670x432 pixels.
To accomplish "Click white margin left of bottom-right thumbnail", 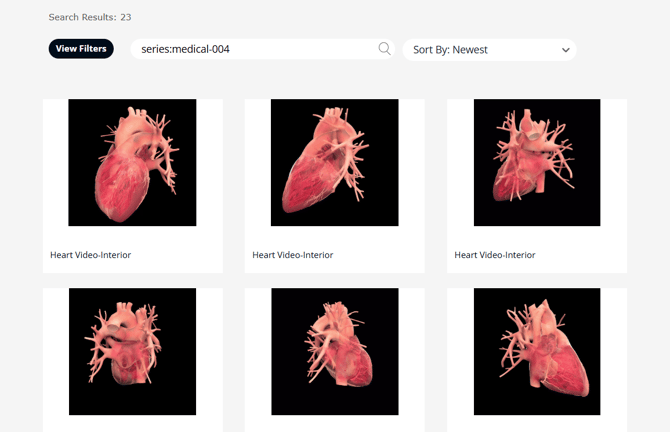I will (460, 351).
